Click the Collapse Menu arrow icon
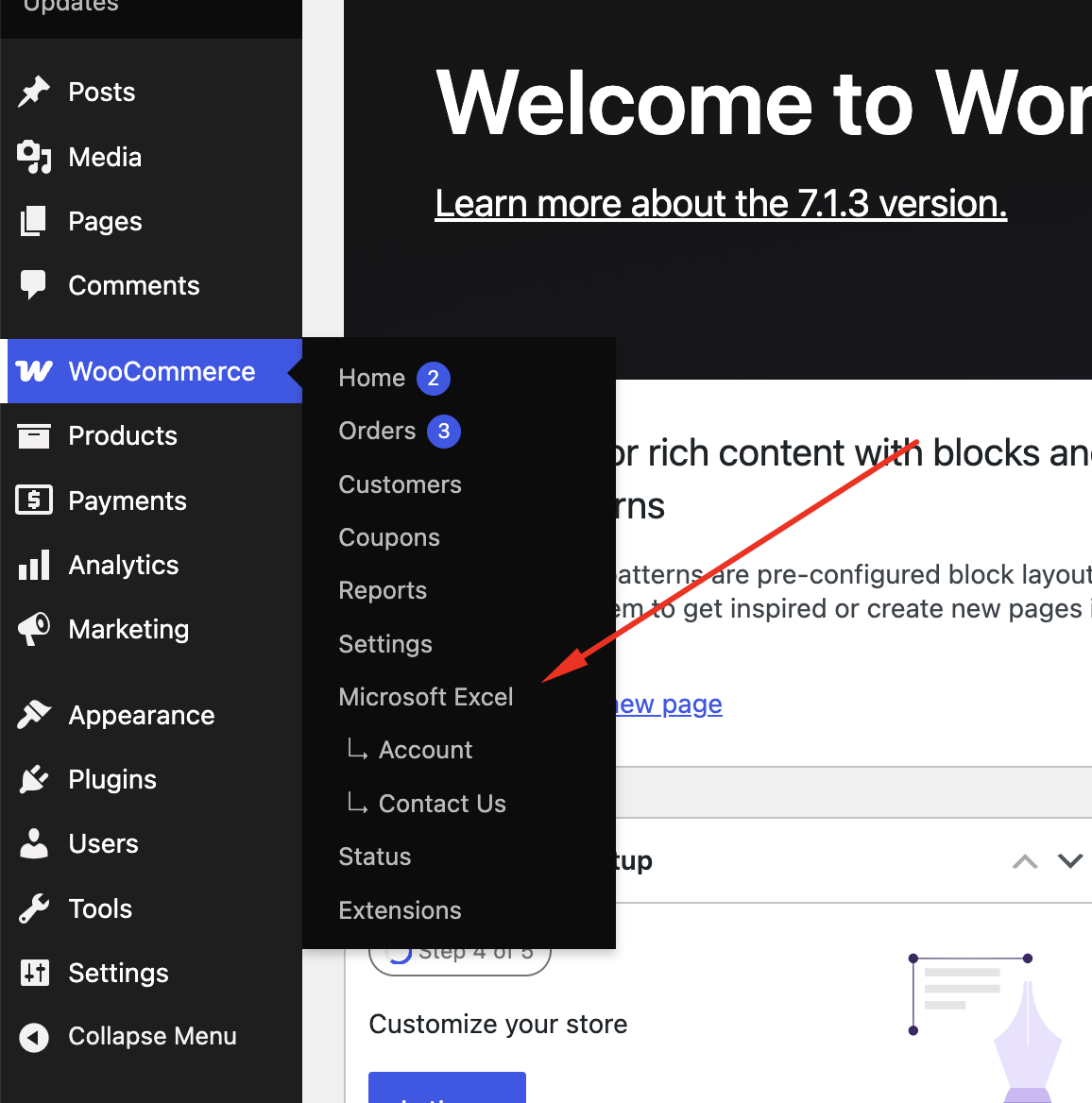Viewport: 1092px width, 1103px height. [x=34, y=1037]
